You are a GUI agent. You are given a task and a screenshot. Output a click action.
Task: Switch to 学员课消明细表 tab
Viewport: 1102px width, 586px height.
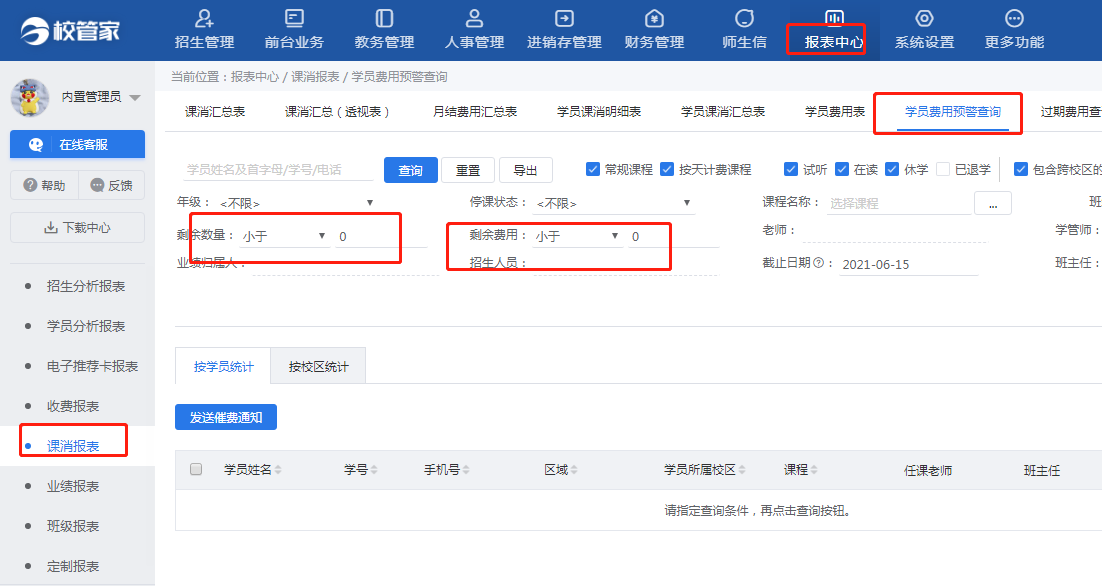tap(599, 112)
